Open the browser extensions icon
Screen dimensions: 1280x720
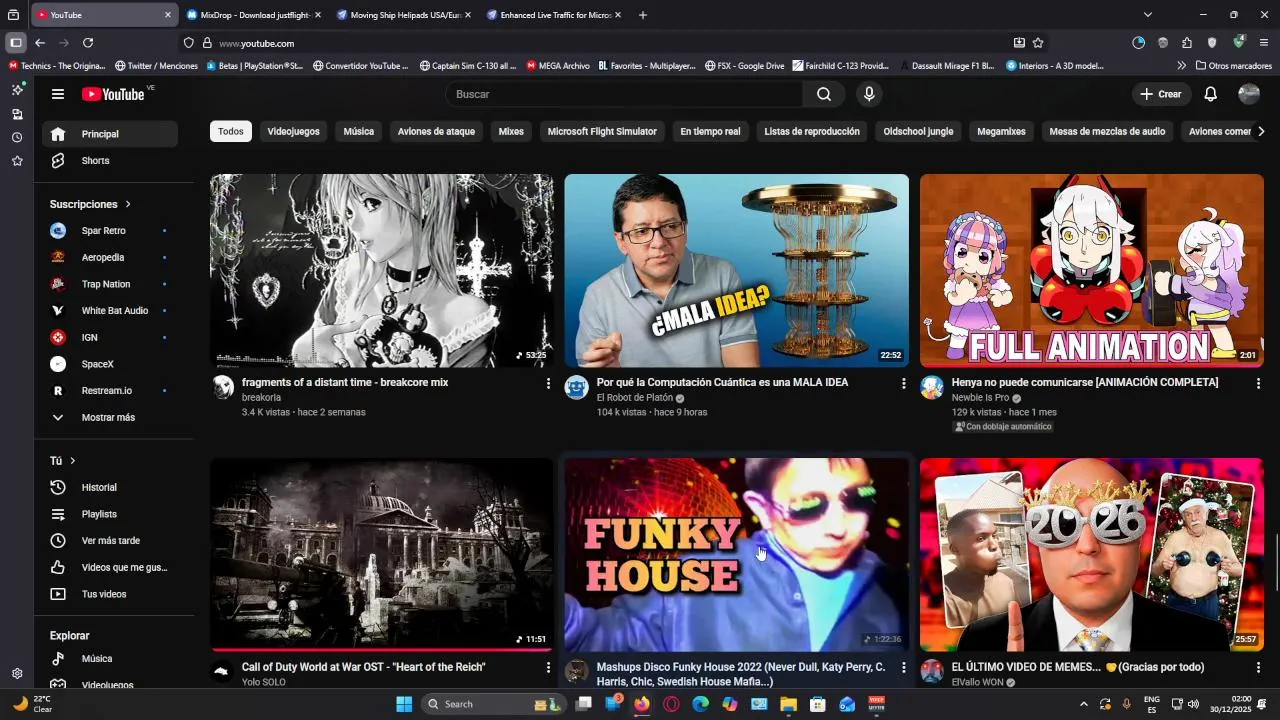(1187, 43)
